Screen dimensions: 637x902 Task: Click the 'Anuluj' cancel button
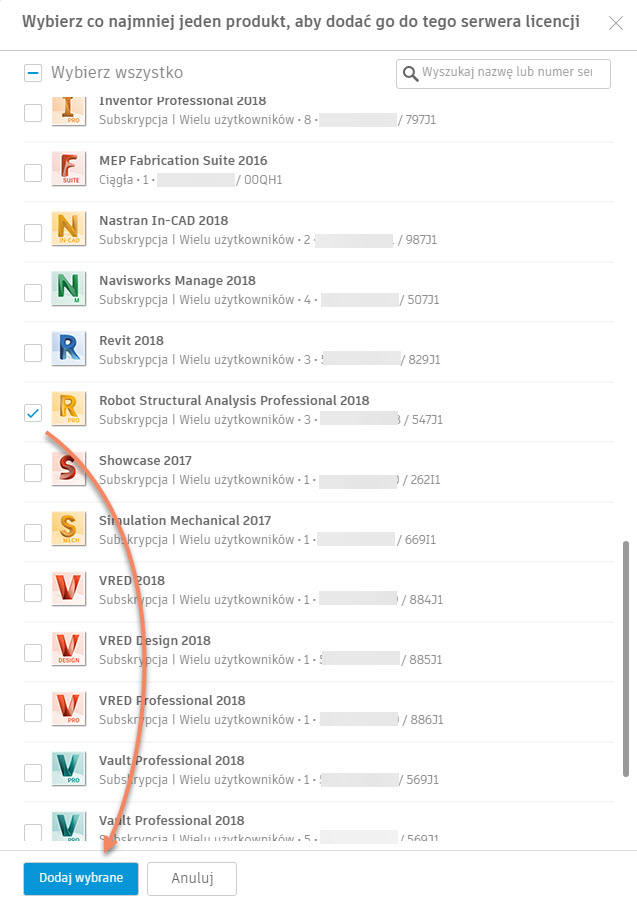click(192, 878)
